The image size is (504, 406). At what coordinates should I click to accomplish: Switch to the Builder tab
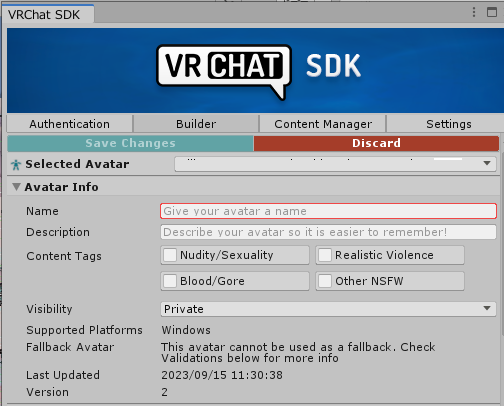[x=196, y=124]
